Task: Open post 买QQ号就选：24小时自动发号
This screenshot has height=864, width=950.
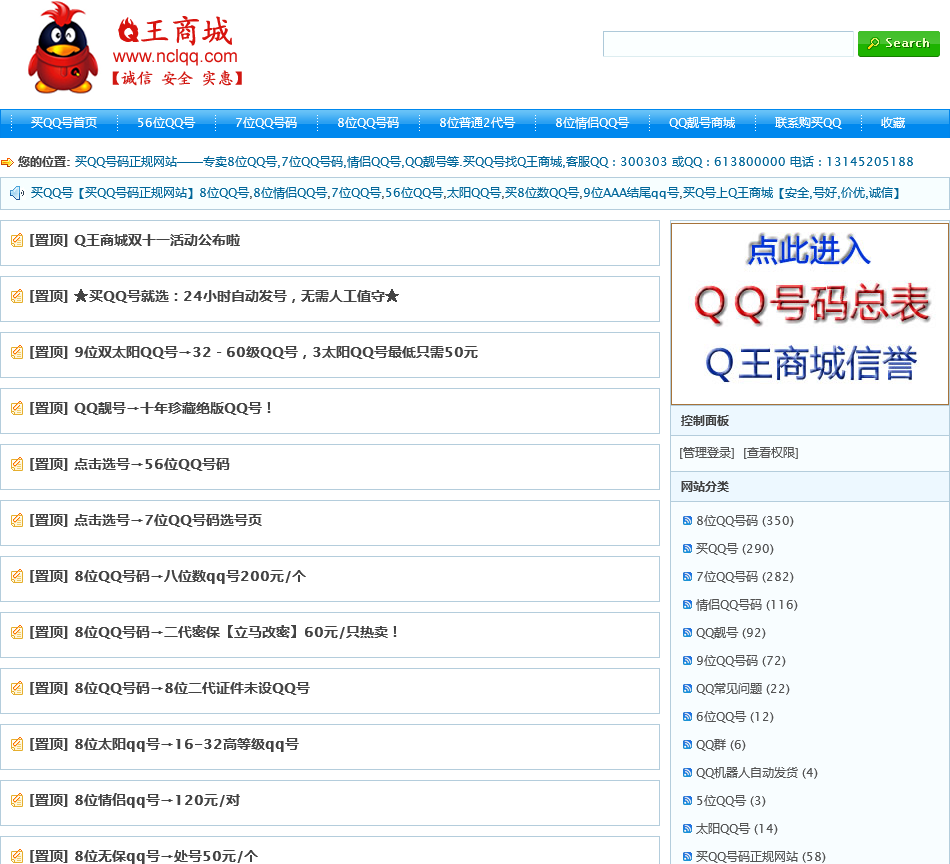Action: click(x=236, y=296)
